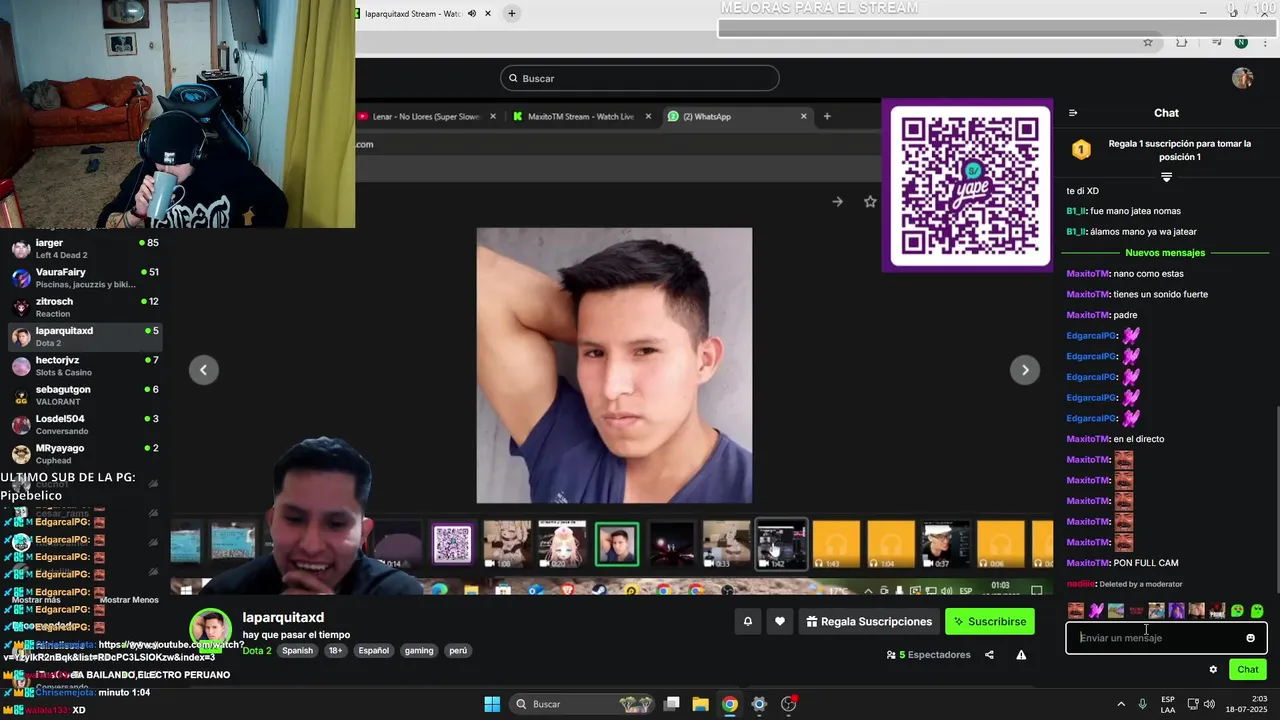1280x720 pixels.
Task: Click the Suscribirse button
Action: [990, 622]
